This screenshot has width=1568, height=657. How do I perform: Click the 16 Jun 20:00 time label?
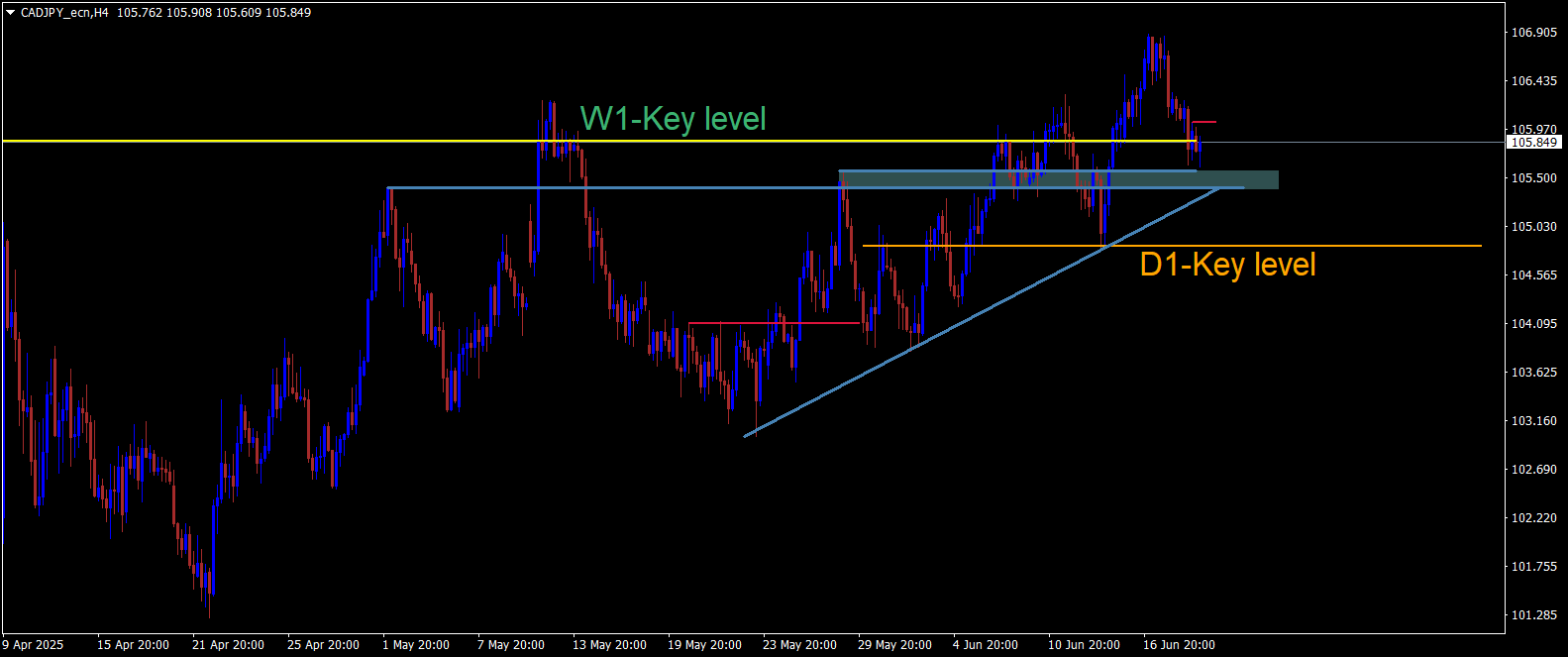point(1179,645)
